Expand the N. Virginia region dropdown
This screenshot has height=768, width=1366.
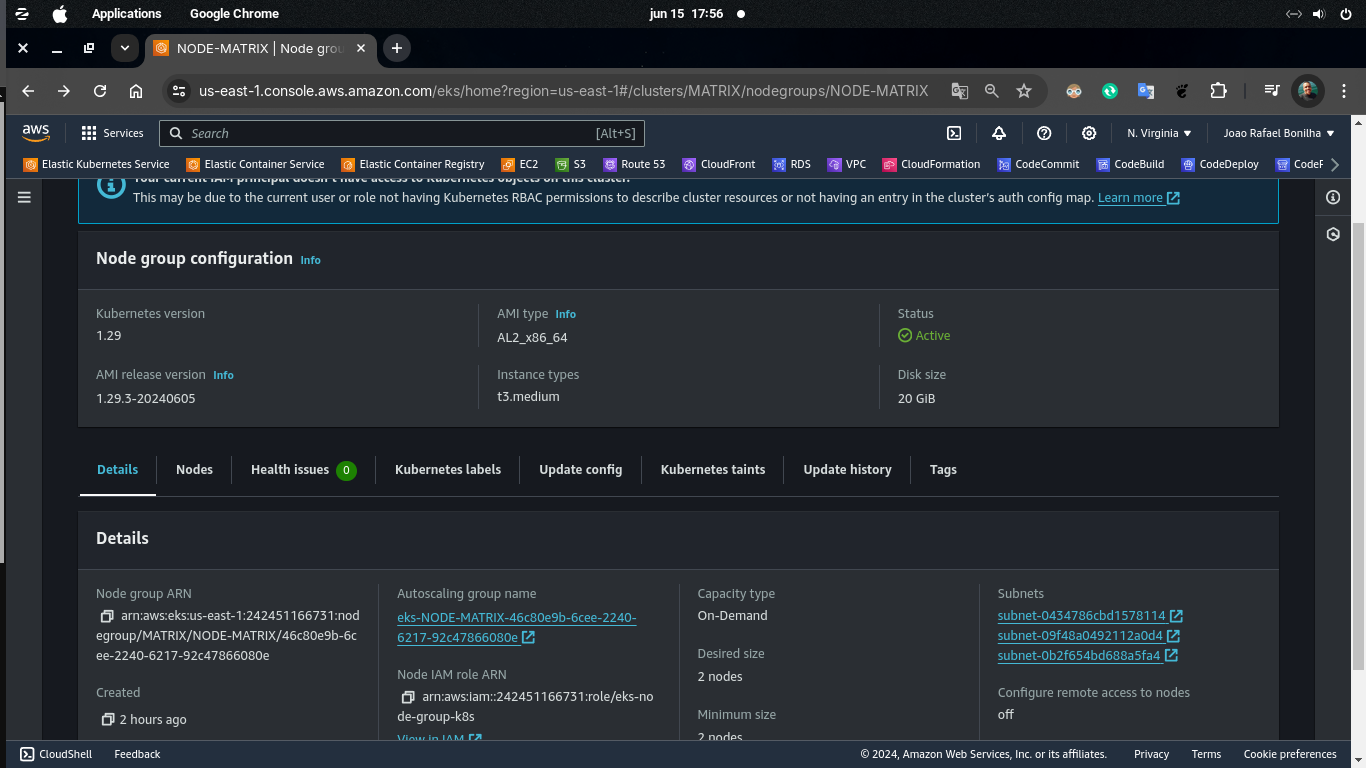pos(1159,133)
